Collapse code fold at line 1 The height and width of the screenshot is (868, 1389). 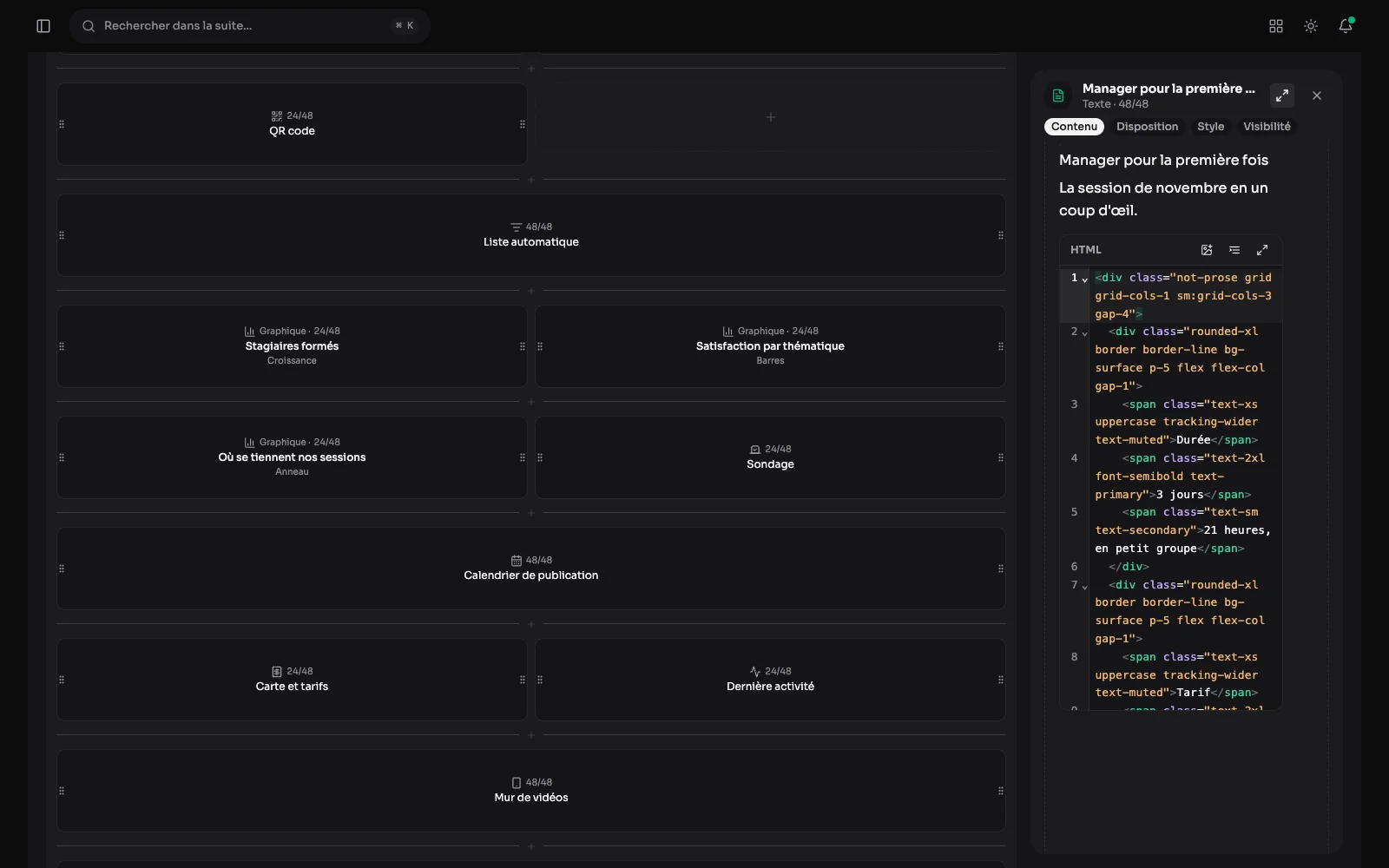pyautogui.click(x=1084, y=279)
